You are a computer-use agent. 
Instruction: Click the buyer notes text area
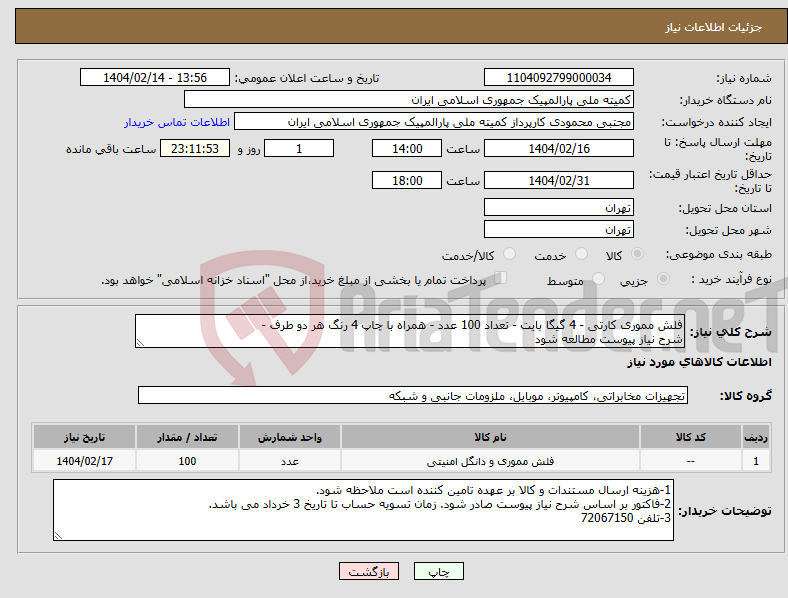tap(363, 510)
